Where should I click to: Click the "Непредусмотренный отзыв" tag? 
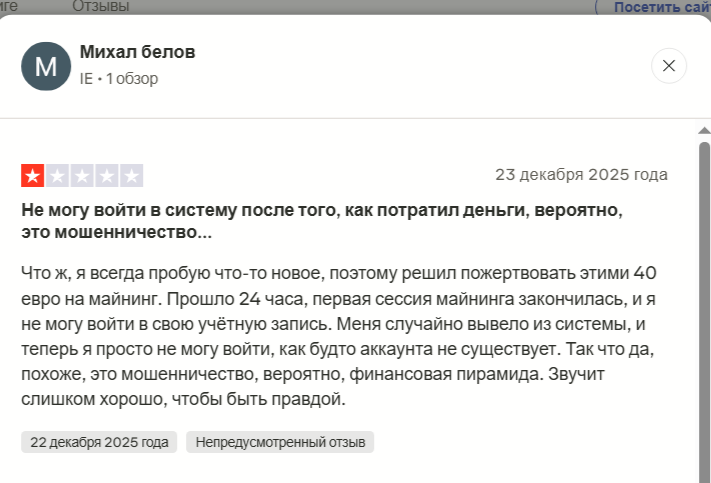pyautogui.click(x=280, y=442)
